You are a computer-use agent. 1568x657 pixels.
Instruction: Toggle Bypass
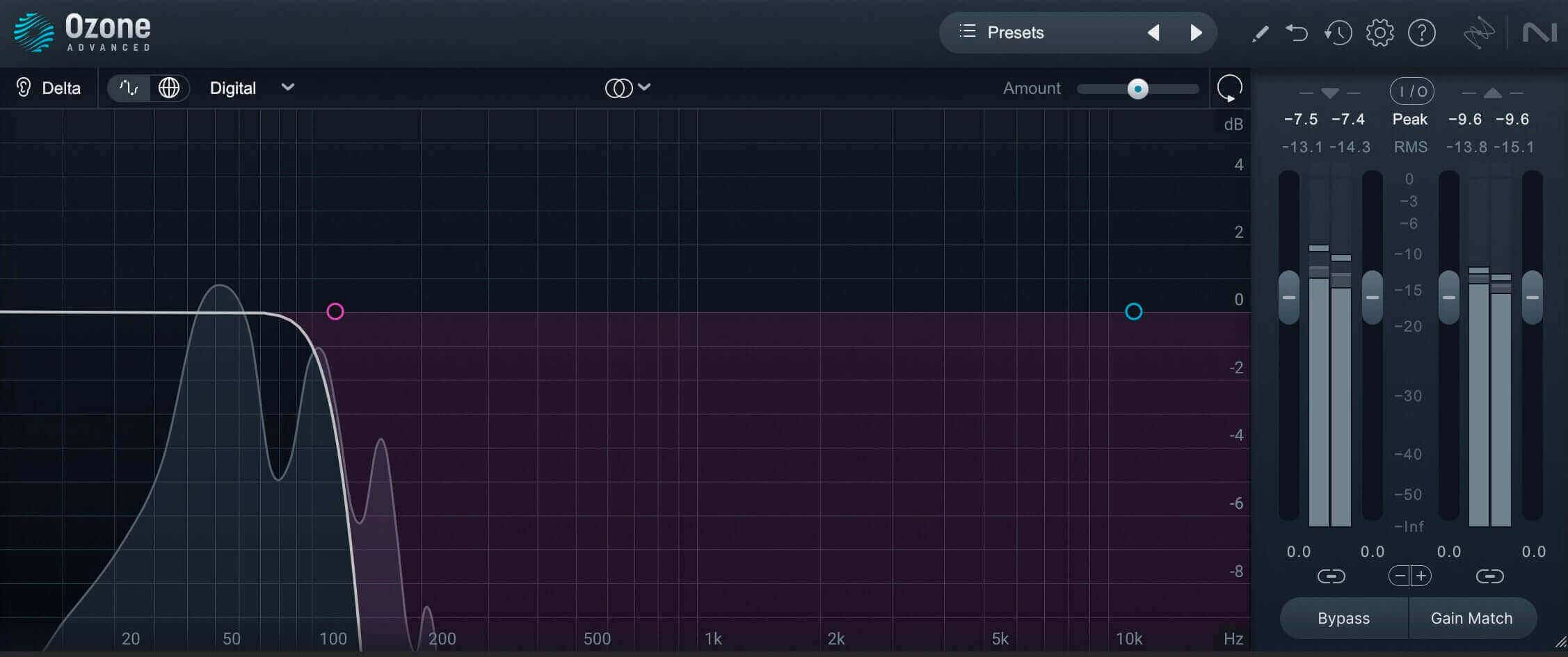pos(1343,618)
